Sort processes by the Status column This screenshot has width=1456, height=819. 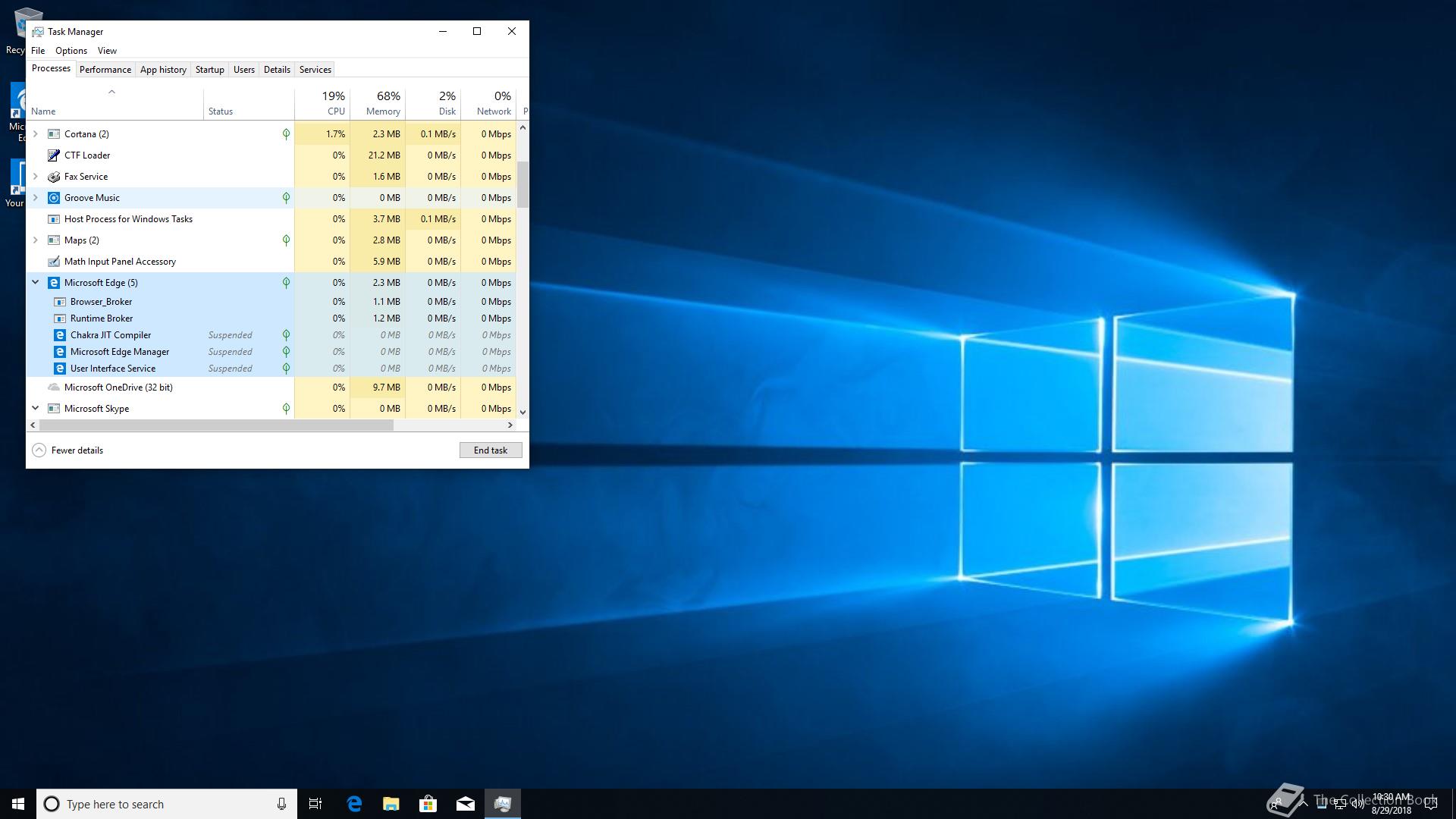tap(249, 105)
